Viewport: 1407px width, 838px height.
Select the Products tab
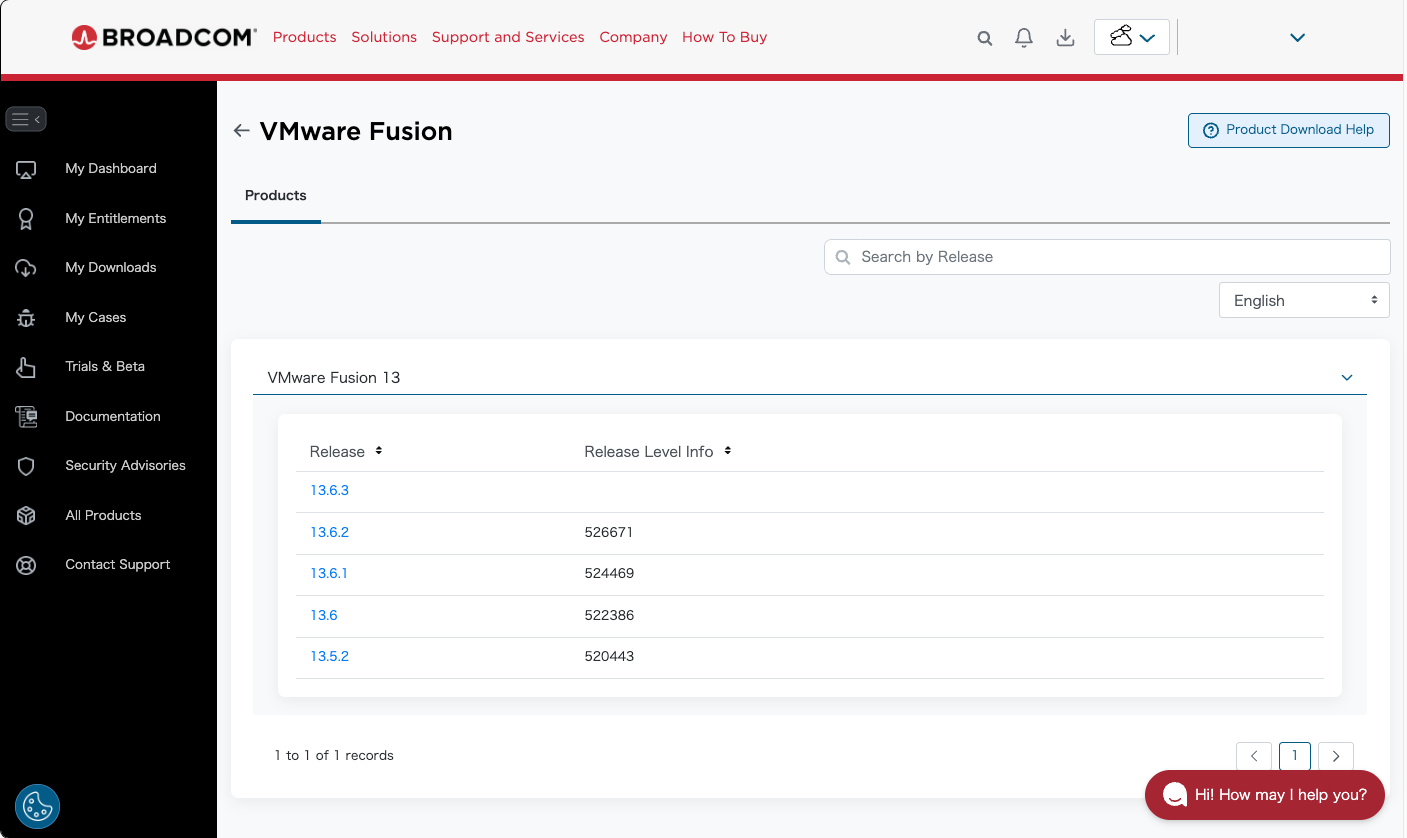click(x=275, y=196)
